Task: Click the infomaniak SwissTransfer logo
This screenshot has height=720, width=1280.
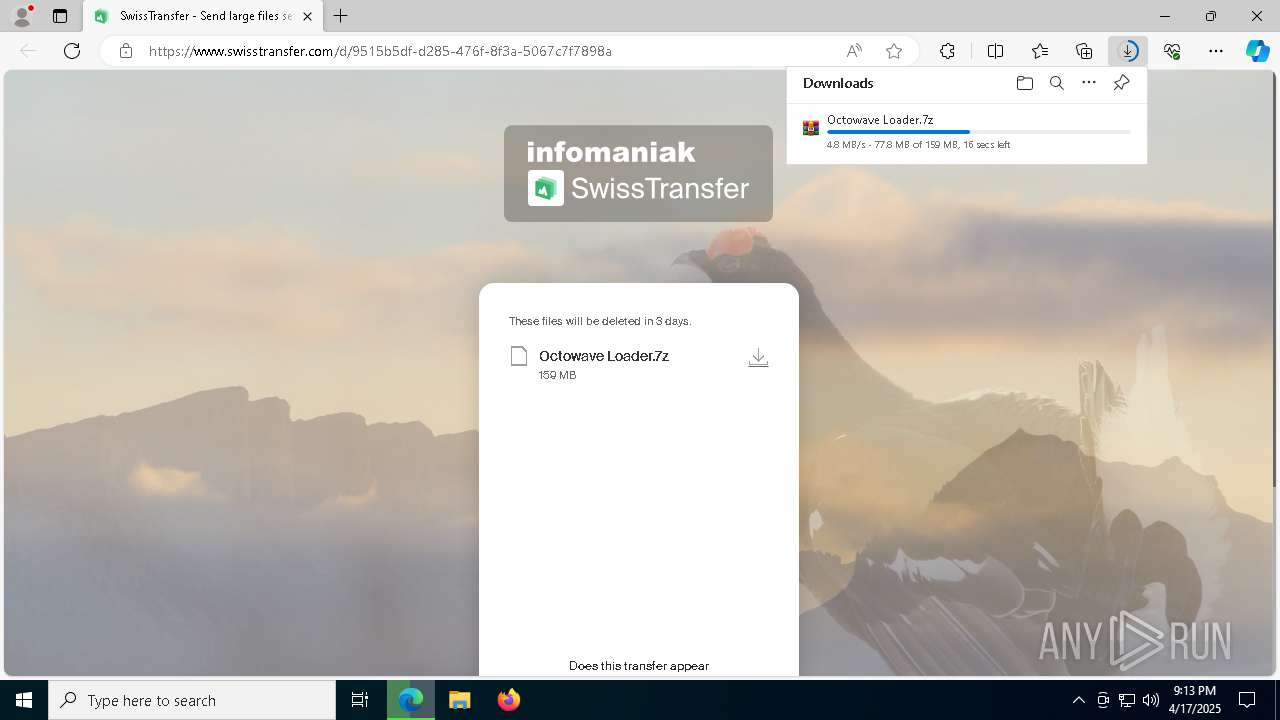Action: coord(638,173)
